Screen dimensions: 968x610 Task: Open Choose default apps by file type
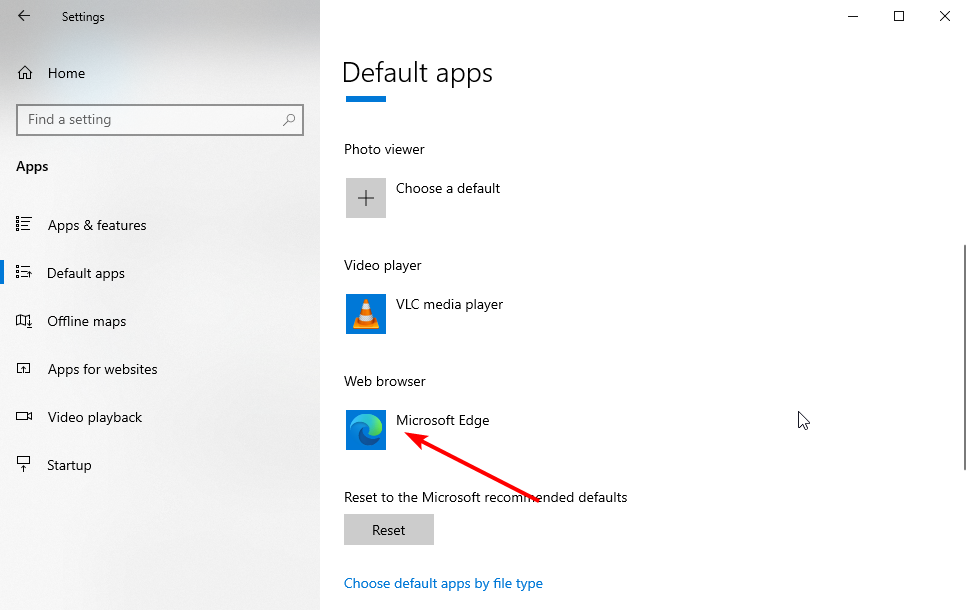click(443, 583)
